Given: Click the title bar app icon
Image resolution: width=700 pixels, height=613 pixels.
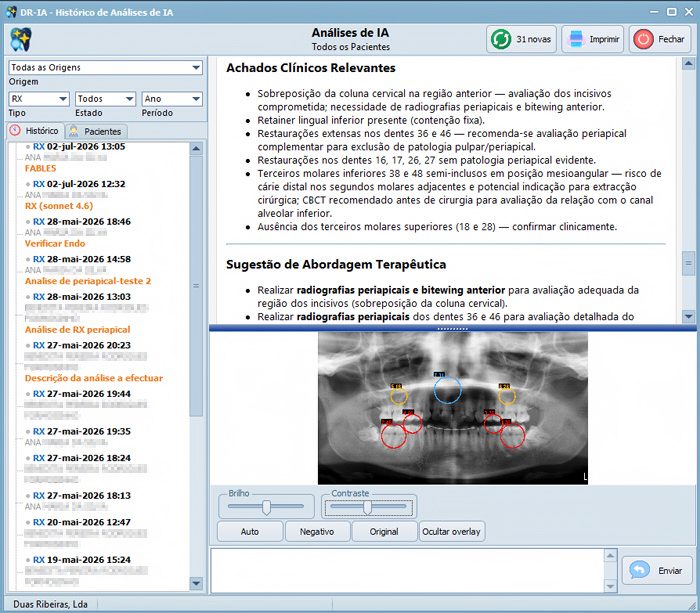Looking at the screenshot, I should tap(11, 12).
